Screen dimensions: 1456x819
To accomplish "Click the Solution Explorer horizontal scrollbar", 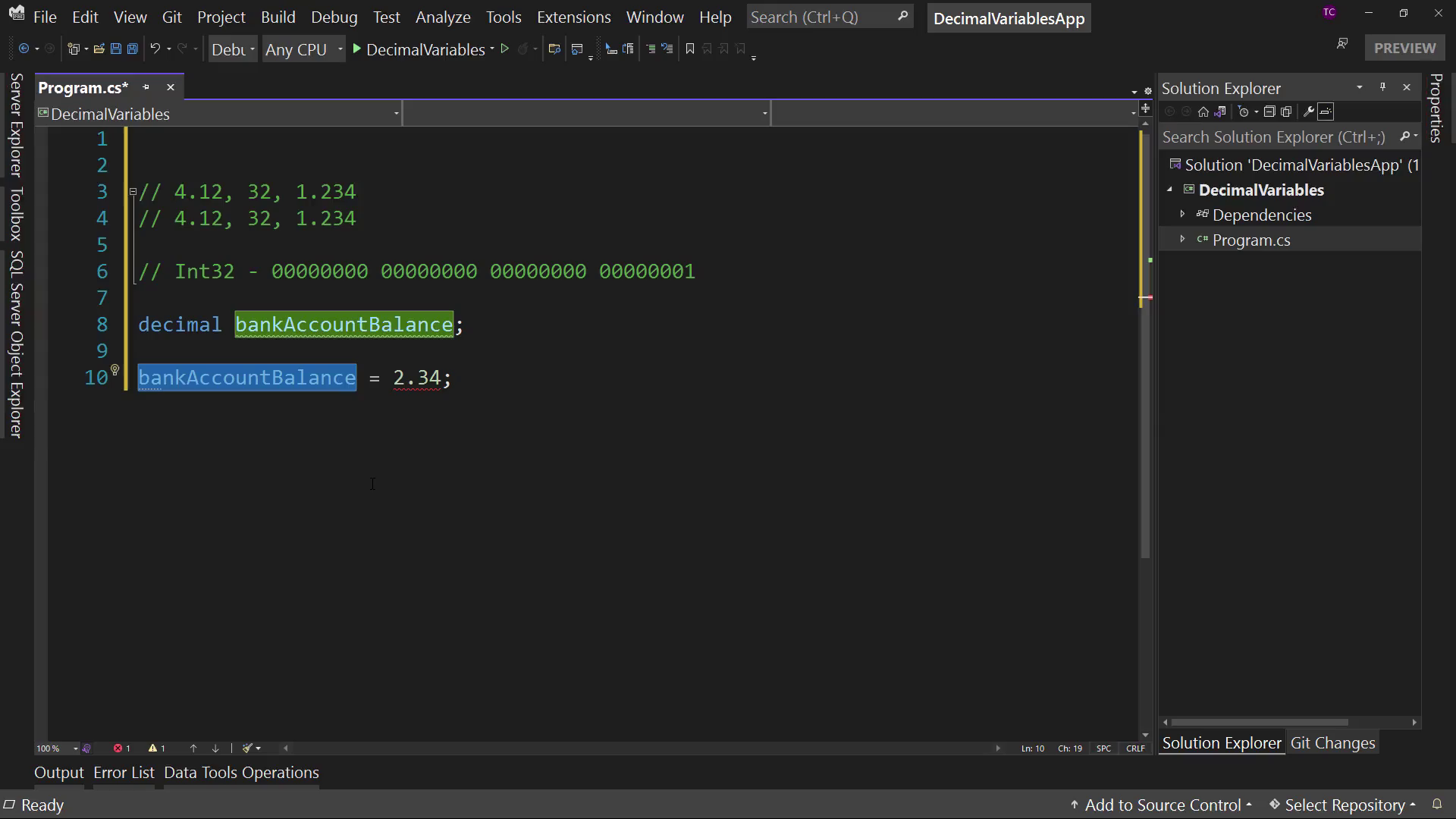I will [x=1260, y=722].
